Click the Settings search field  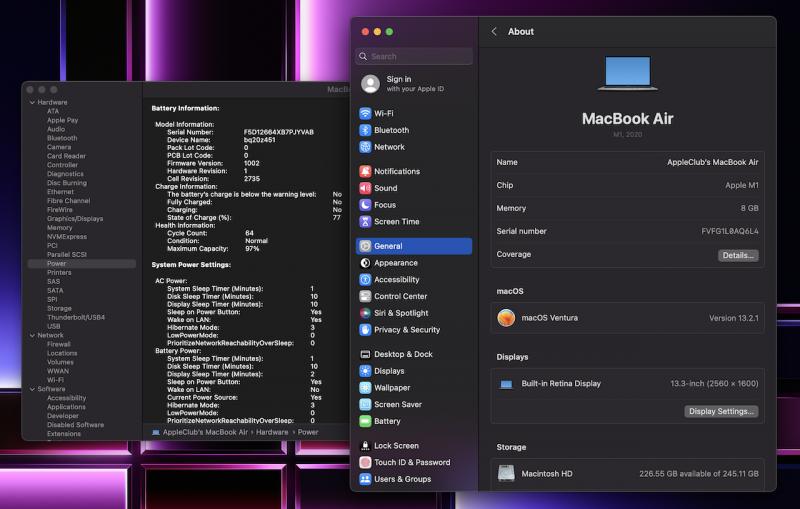tap(414, 56)
